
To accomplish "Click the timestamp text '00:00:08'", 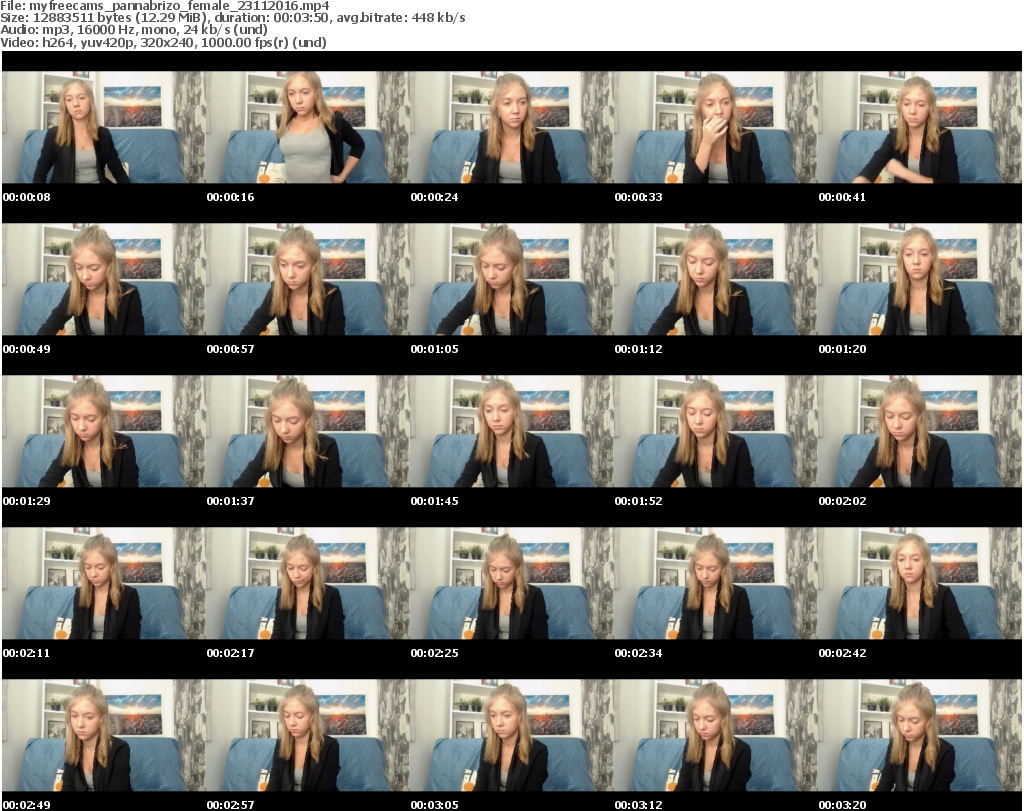I will pyautogui.click(x=27, y=197).
